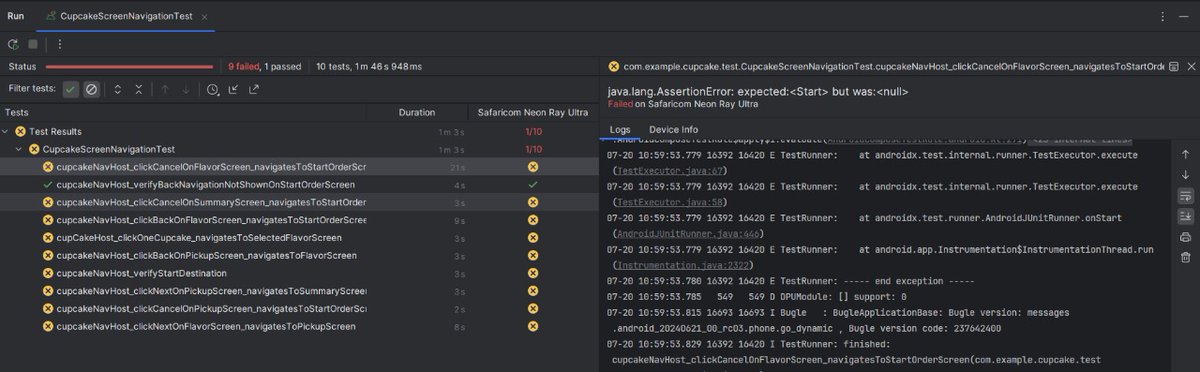Open the more actions kebab menu beside Stop
This screenshot has width=1200, height=372.
coord(60,44)
